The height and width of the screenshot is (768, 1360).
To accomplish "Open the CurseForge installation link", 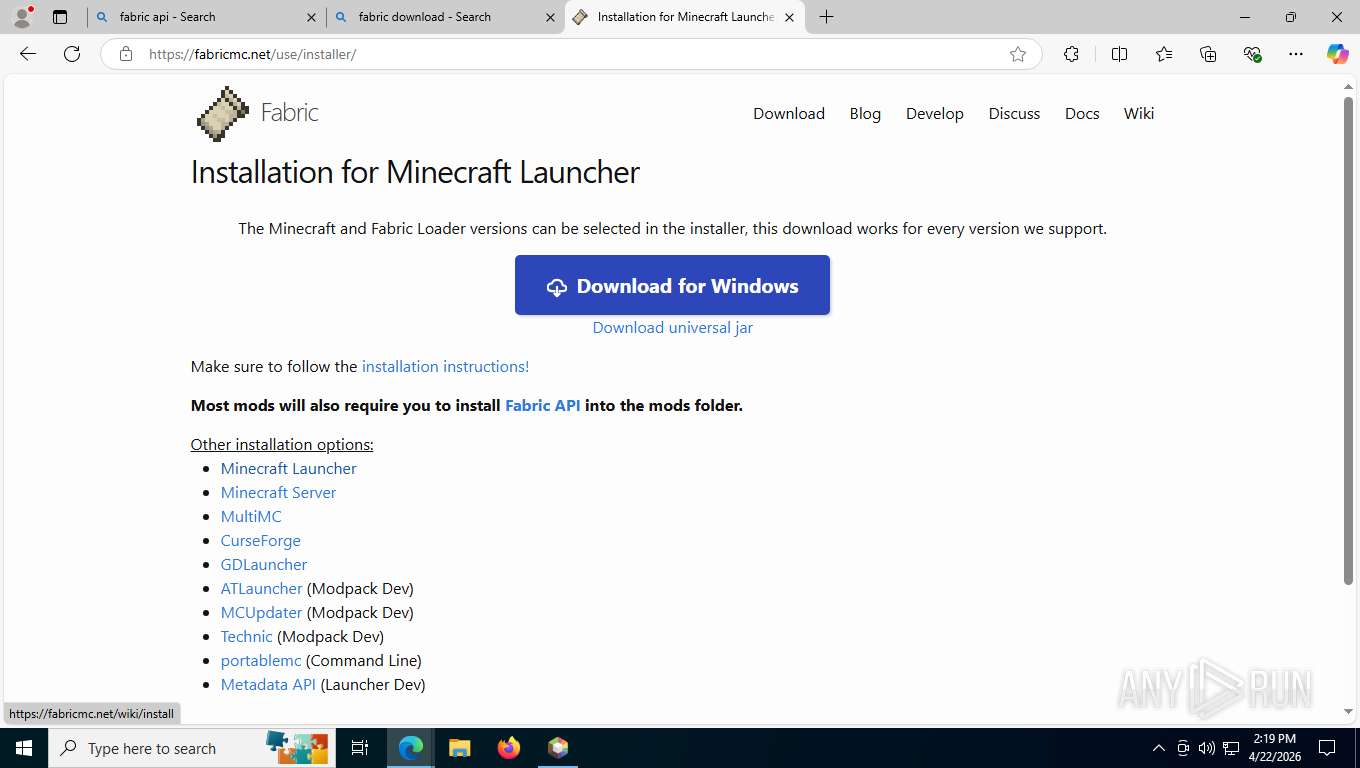I will tap(260, 540).
